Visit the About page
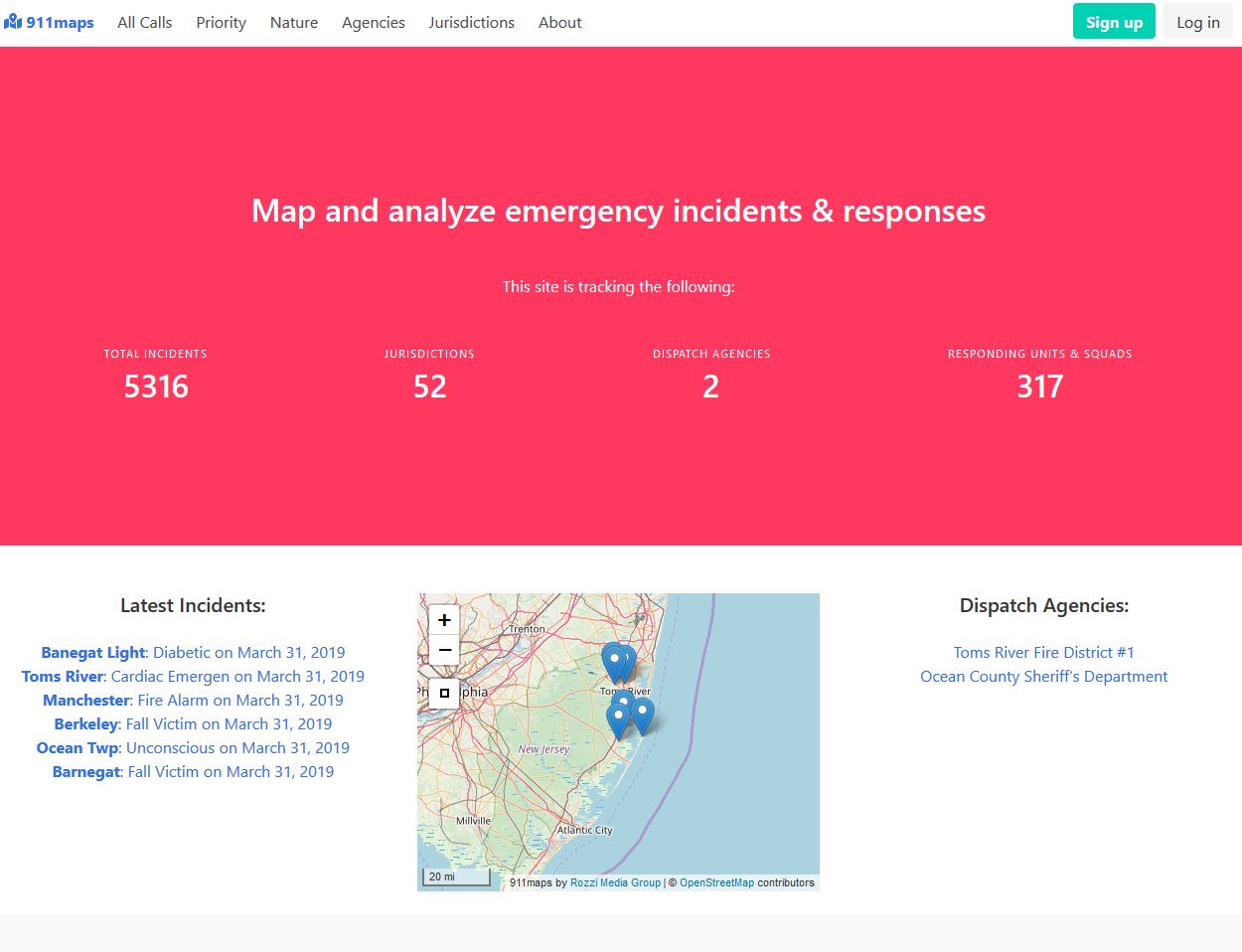1242x952 pixels. (x=560, y=22)
